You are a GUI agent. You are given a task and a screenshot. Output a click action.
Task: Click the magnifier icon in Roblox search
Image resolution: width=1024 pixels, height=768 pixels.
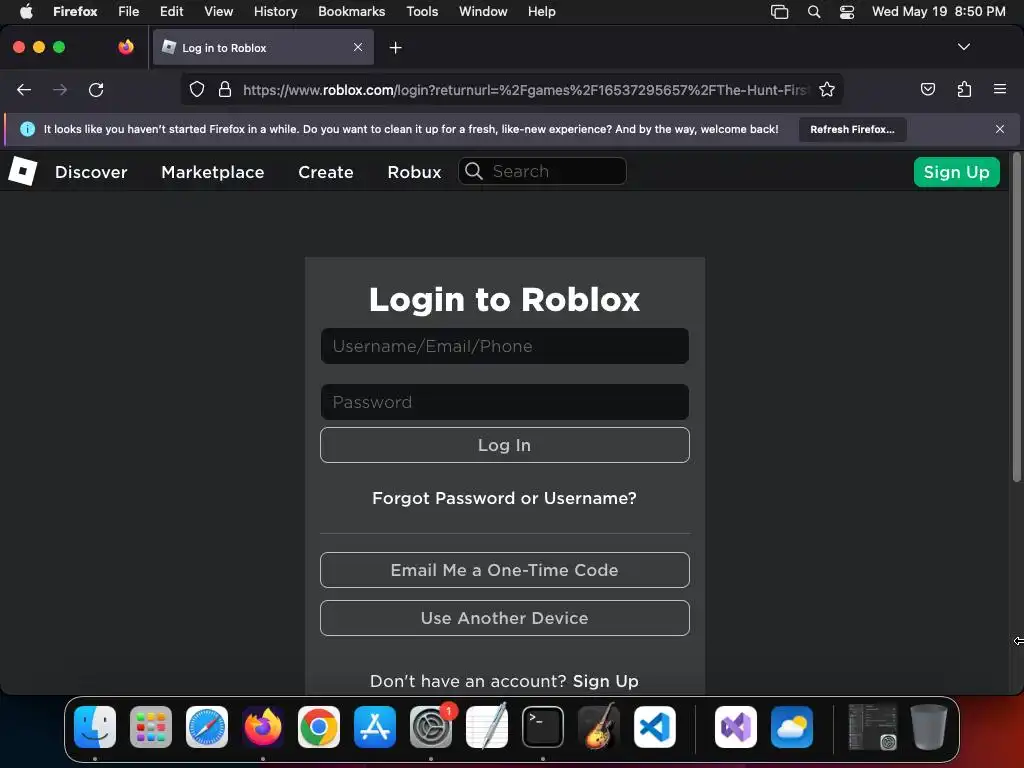click(474, 171)
